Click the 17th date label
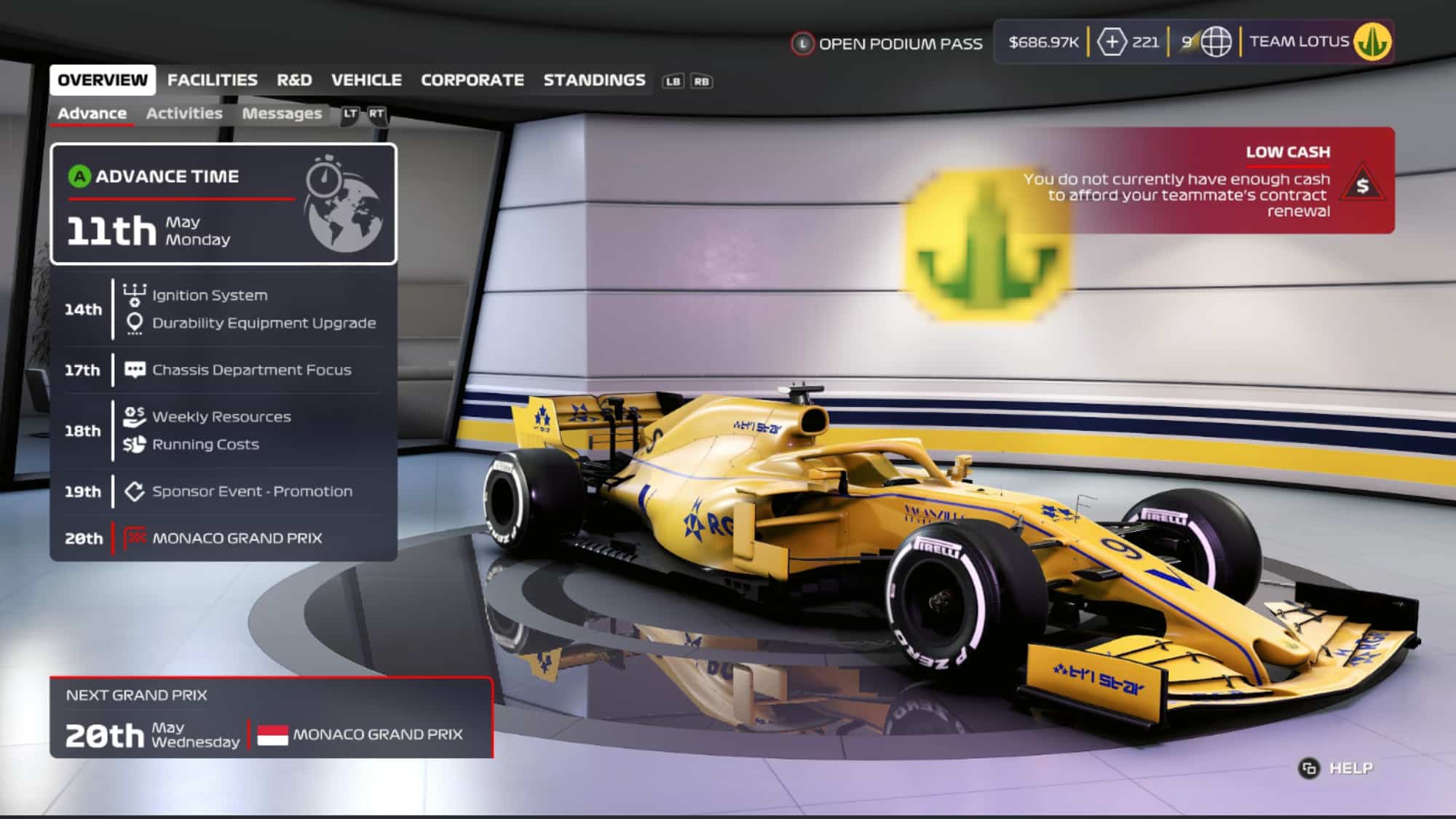1456x819 pixels. (82, 370)
